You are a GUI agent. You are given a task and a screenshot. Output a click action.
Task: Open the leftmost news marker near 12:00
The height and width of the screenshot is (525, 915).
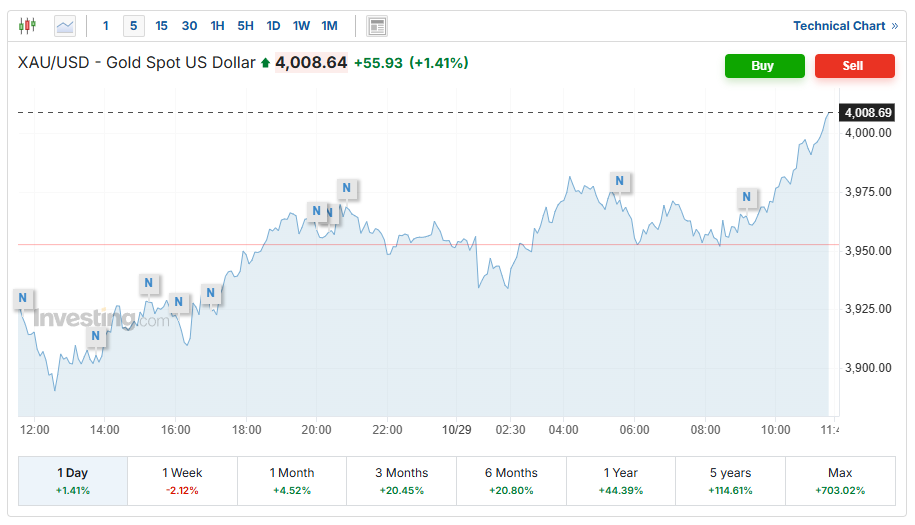pyautogui.click(x=23, y=298)
